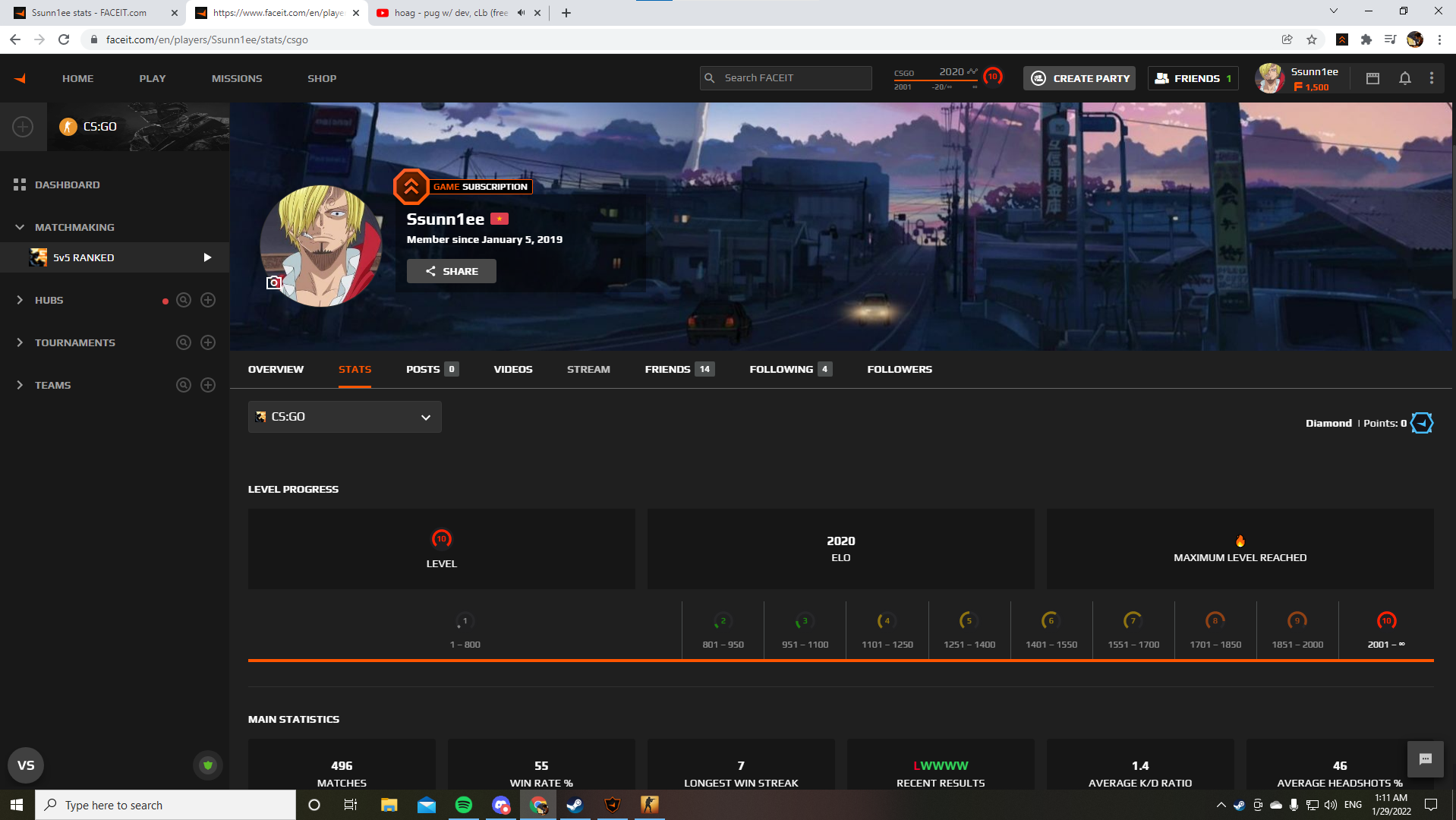Open Spotify from the taskbar
The height and width of the screenshot is (820, 1456).
coord(463,805)
